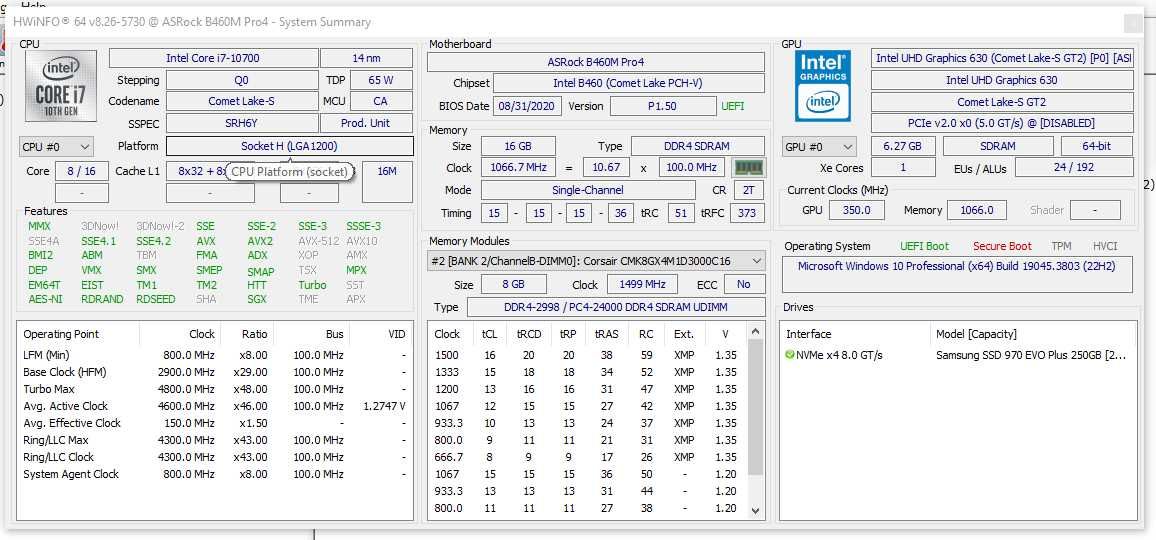Image resolution: width=1156 pixels, height=540 pixels.
Task: Select the Turbo Max operating point row
Action: [214, 389]
